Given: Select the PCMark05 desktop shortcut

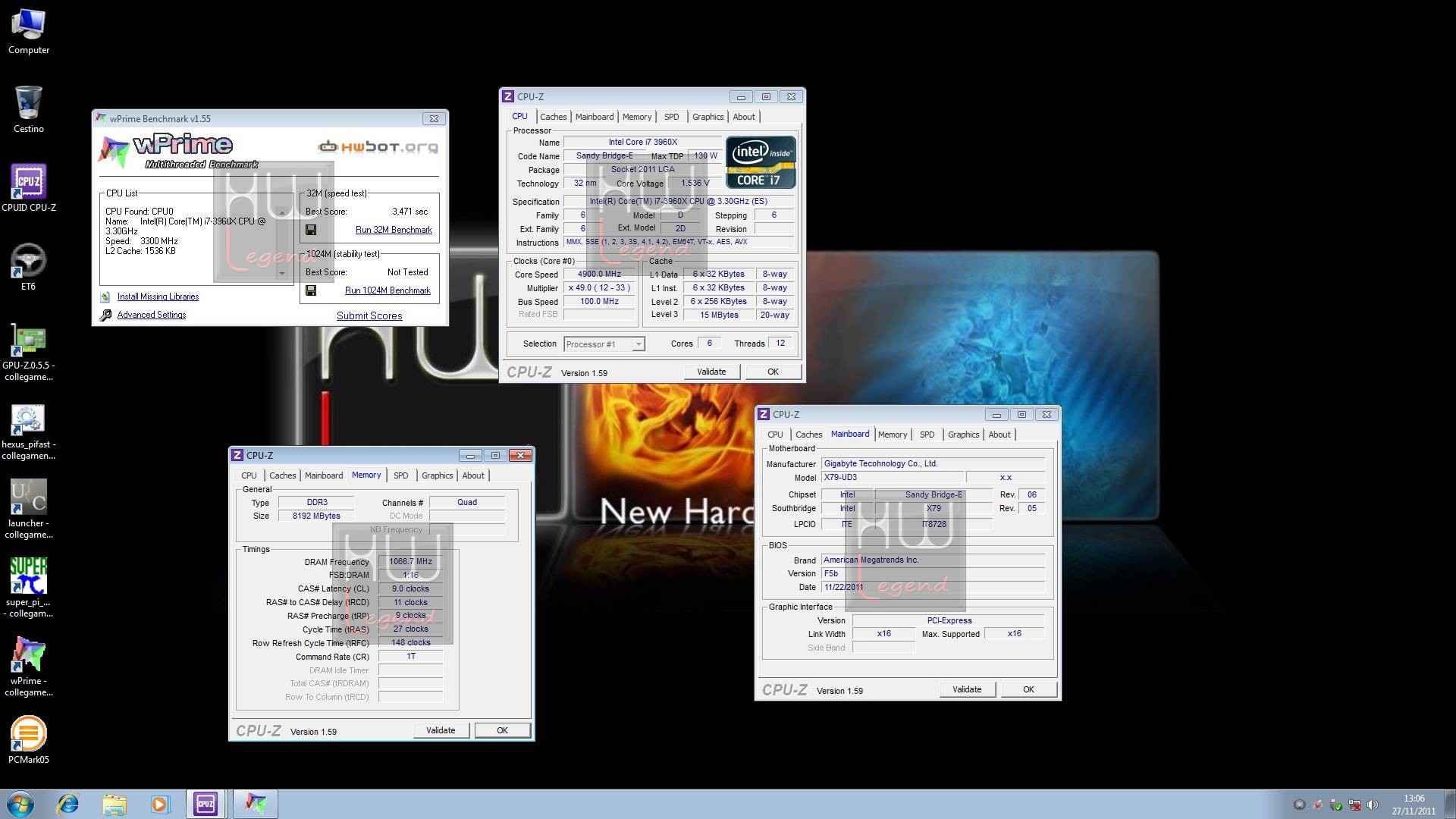Looking at the screenshot, I should tap(29, 740).
